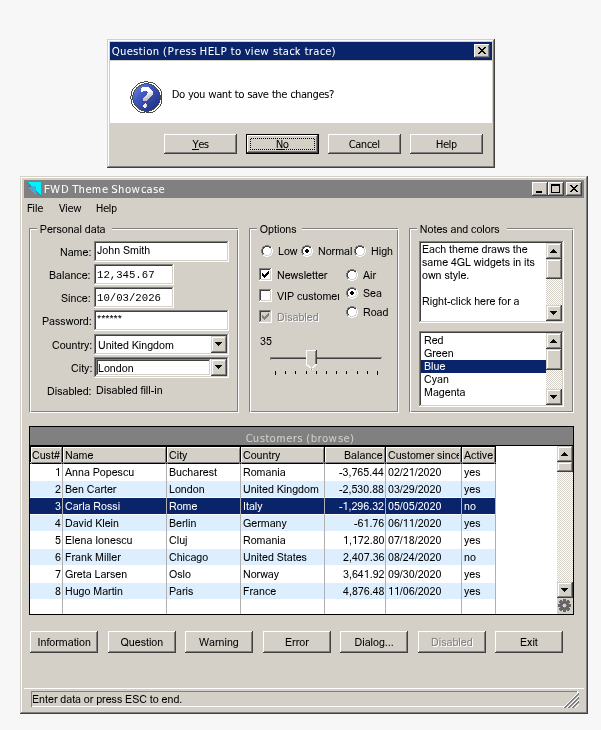The height and width of the screenshot is (730, 601).
Task: Expand the City combo box arrow
Action: [218, 367]
